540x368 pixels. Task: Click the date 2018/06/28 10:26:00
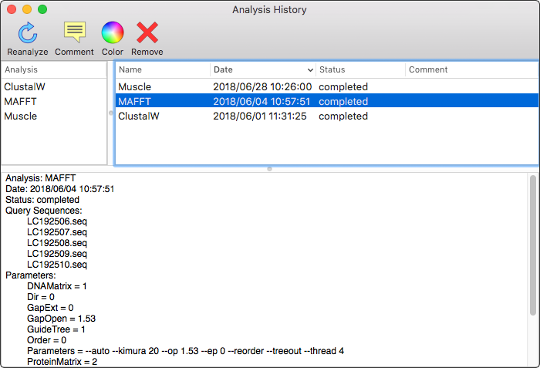click(x=262, y=87)
